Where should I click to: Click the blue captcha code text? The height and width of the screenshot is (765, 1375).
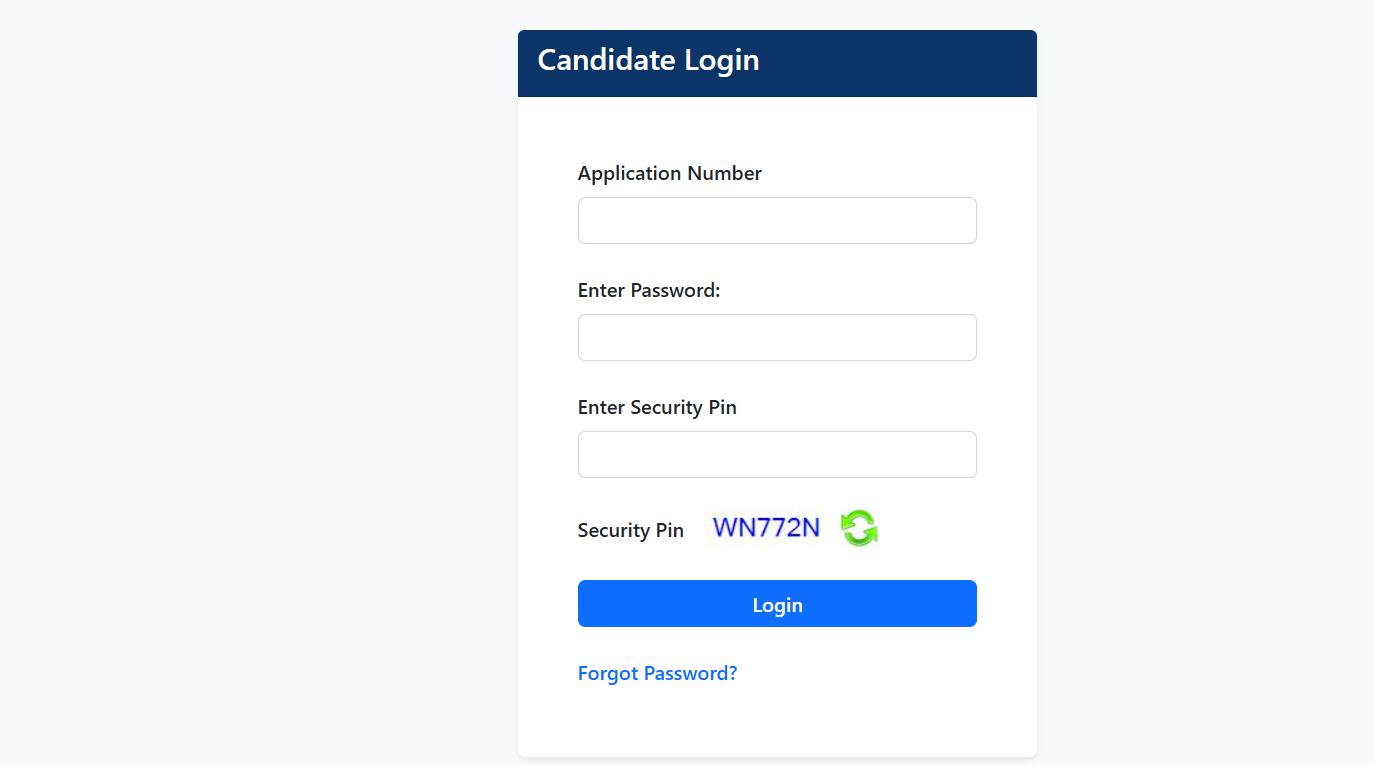(x=766, y=527)
